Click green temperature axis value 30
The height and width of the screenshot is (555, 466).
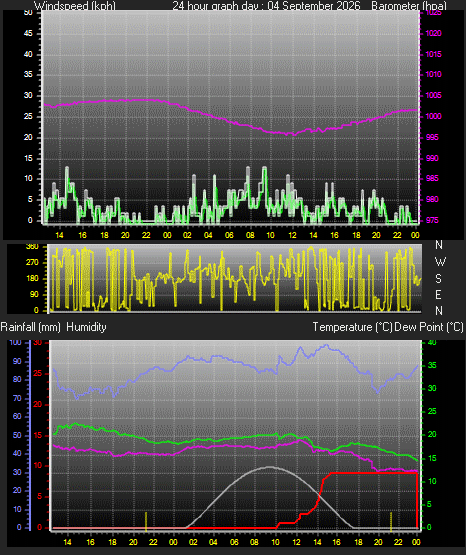pyautogui.click(x=432, y=388)
